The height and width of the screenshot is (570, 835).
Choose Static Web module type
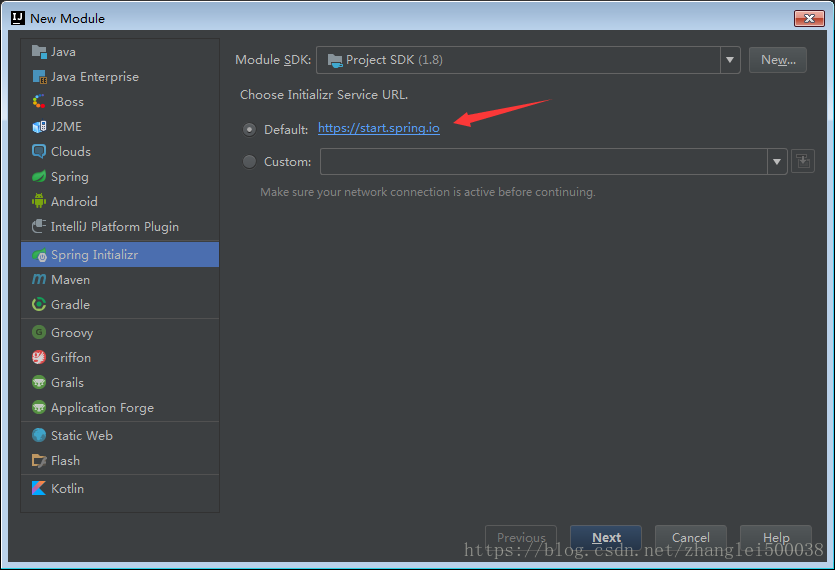click(x=120, y=436)
